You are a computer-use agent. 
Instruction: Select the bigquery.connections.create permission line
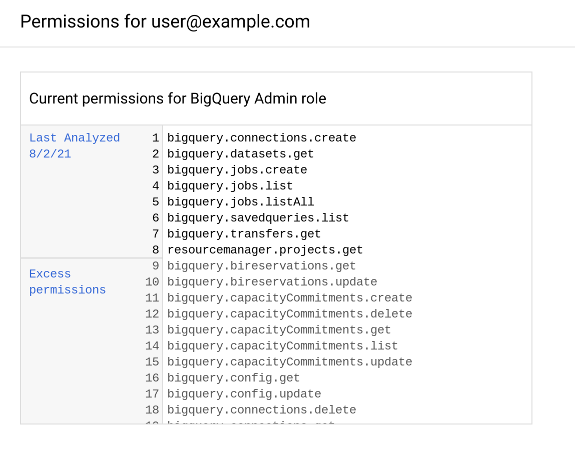click(x=261, y=138)
